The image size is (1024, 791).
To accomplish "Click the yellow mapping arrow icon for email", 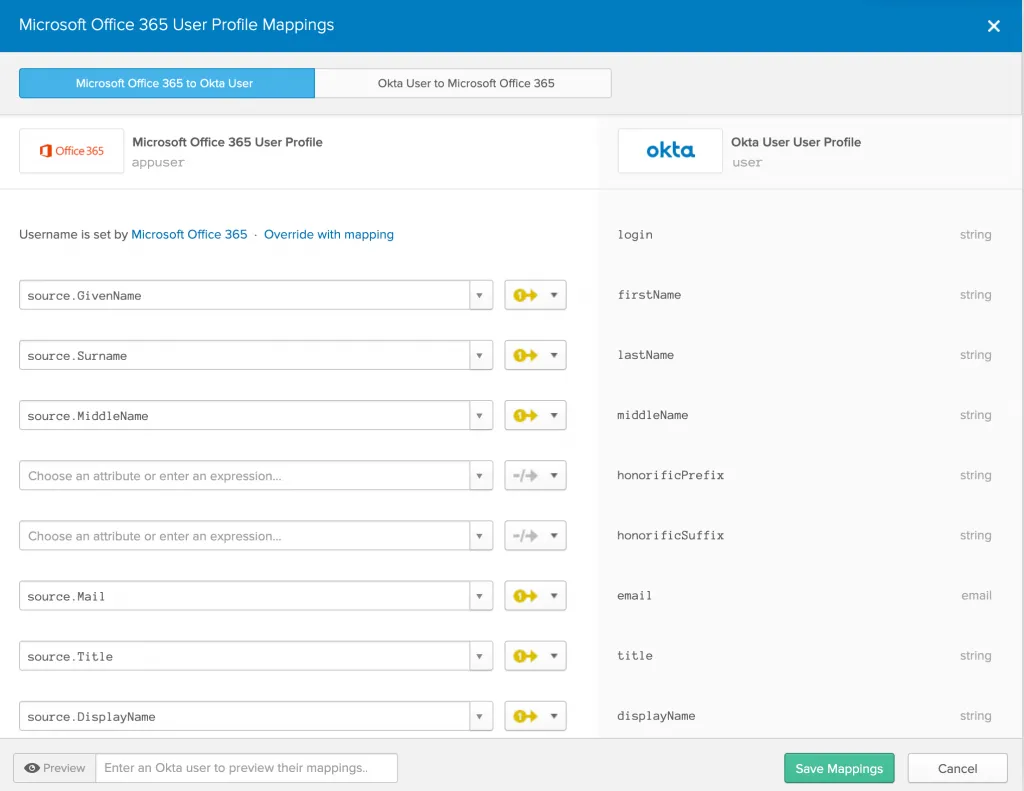I will pos(526,596).
